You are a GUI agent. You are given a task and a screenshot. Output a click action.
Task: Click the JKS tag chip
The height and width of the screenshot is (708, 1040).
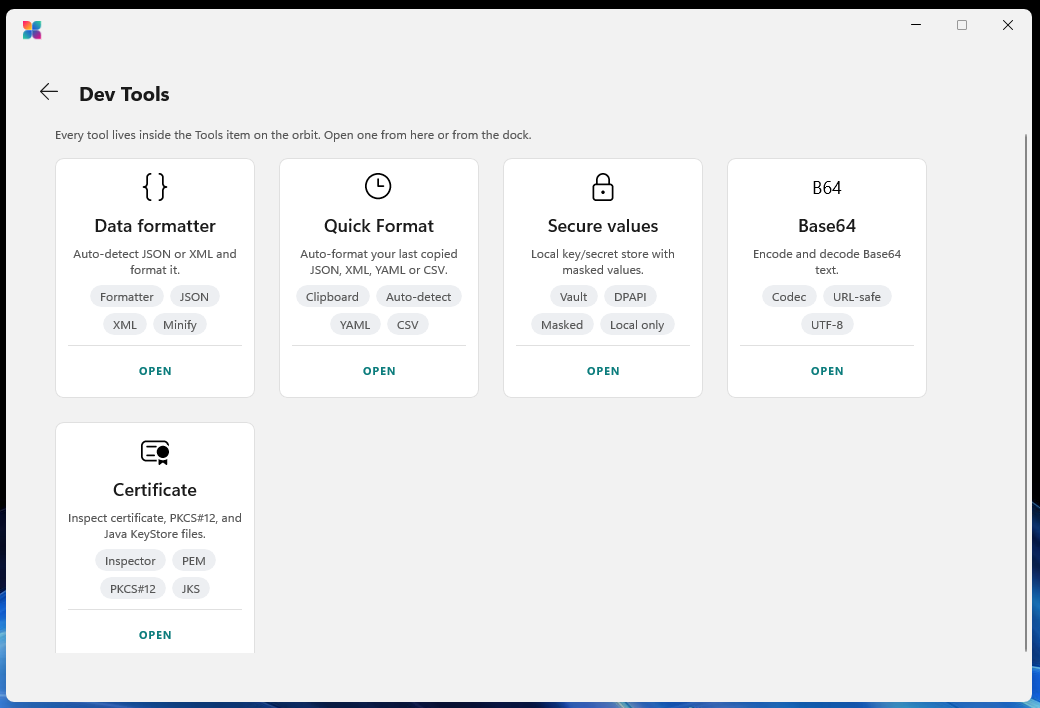pyautogui.click(x=191, y=589)
